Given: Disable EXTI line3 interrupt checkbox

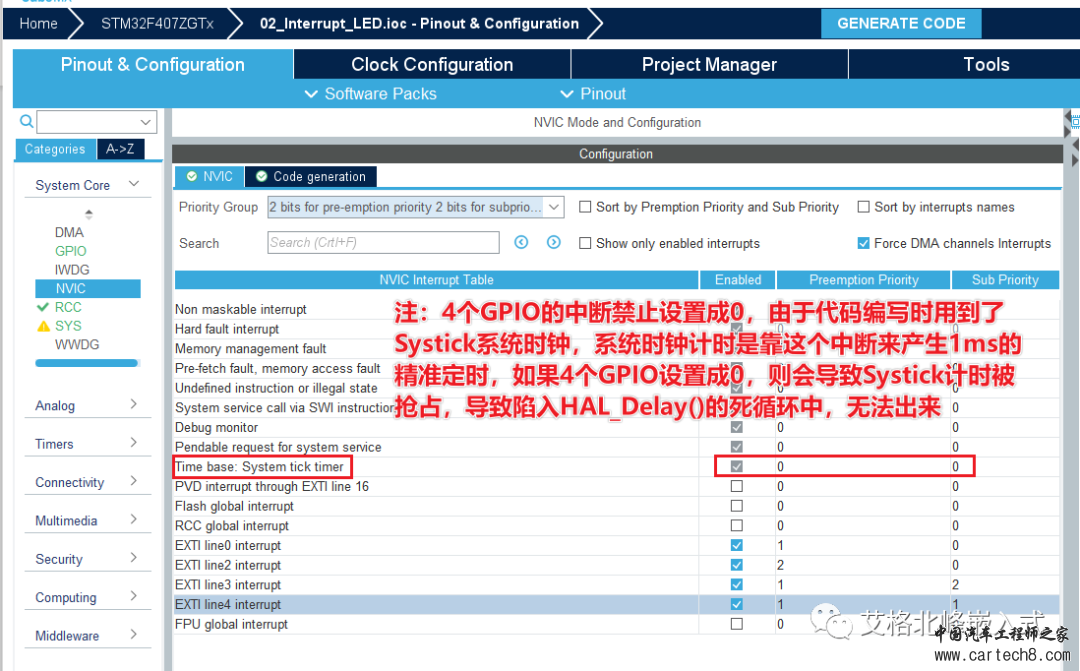Looking at the screenshot, I should click(x=737, y=585).
